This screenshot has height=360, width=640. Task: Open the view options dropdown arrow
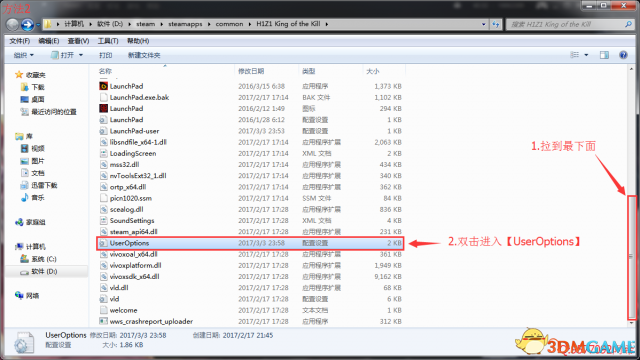pyautogui.click(x=586, y=55)
